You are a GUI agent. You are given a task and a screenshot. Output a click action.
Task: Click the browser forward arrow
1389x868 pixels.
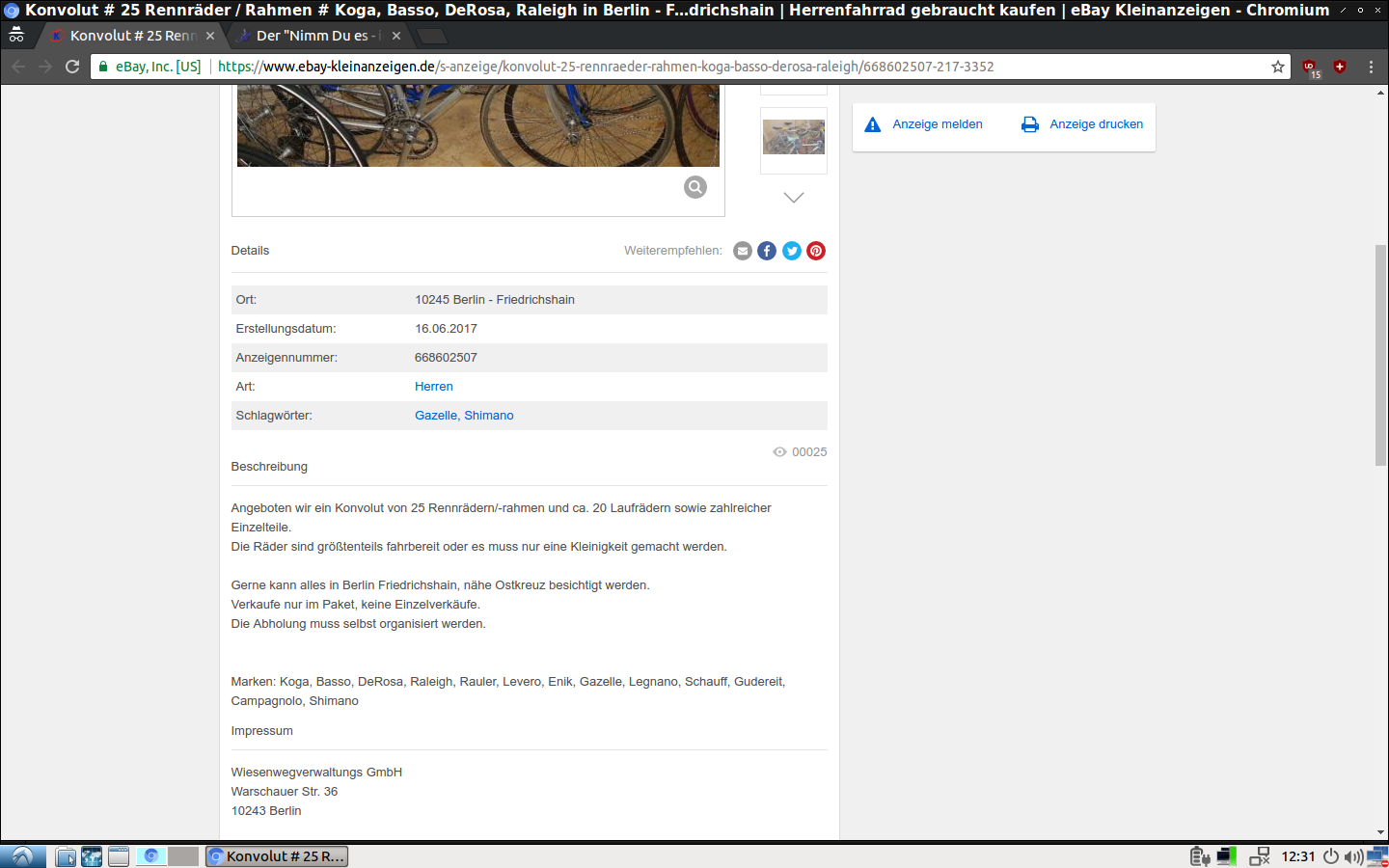[x=45, y=67]
